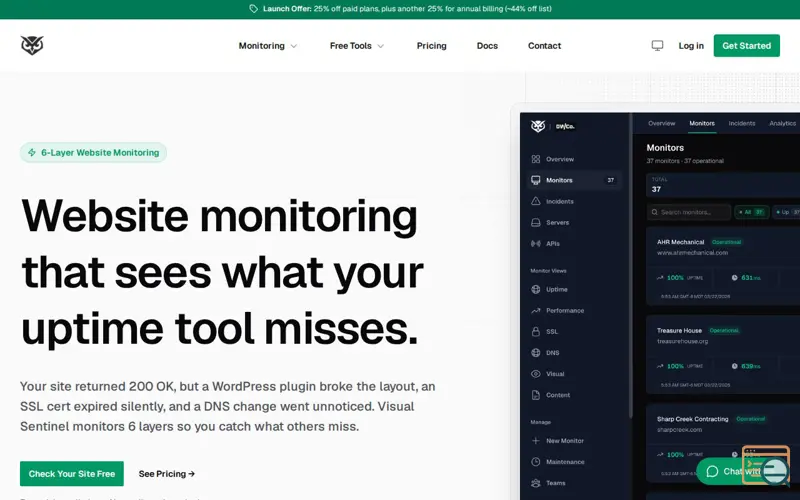Expand the Free Tools dropdown in the navigation
Viewport: 800px width, 500px height.
pos(357,45)
